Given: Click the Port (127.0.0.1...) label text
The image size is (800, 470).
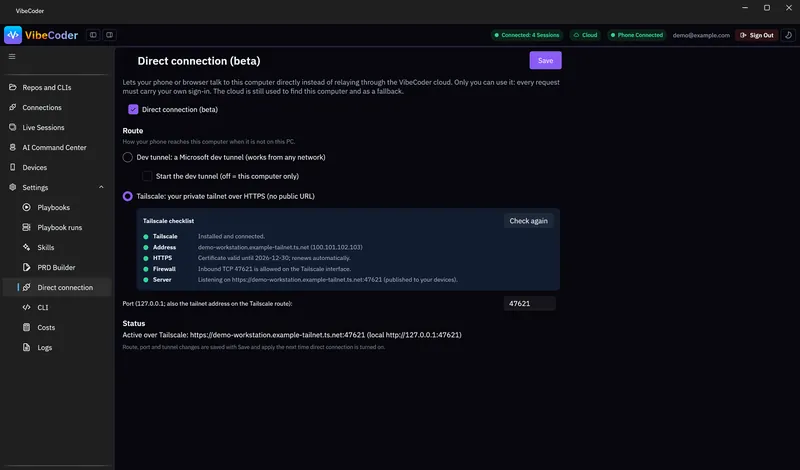Looking at the screenshot, I should (207, 304).
